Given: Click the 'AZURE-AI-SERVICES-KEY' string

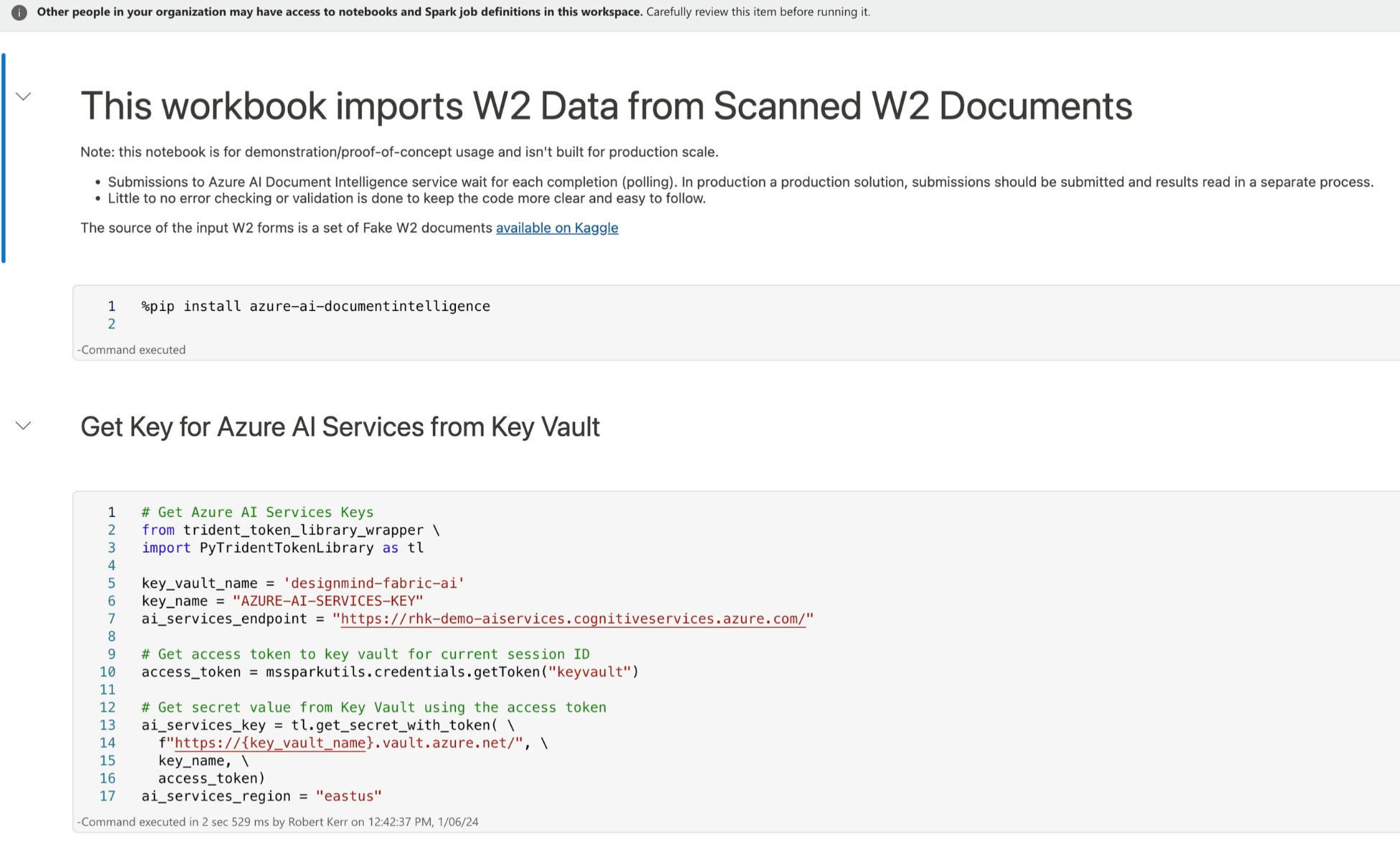Looking at the screenshot, I should point(327,601).
